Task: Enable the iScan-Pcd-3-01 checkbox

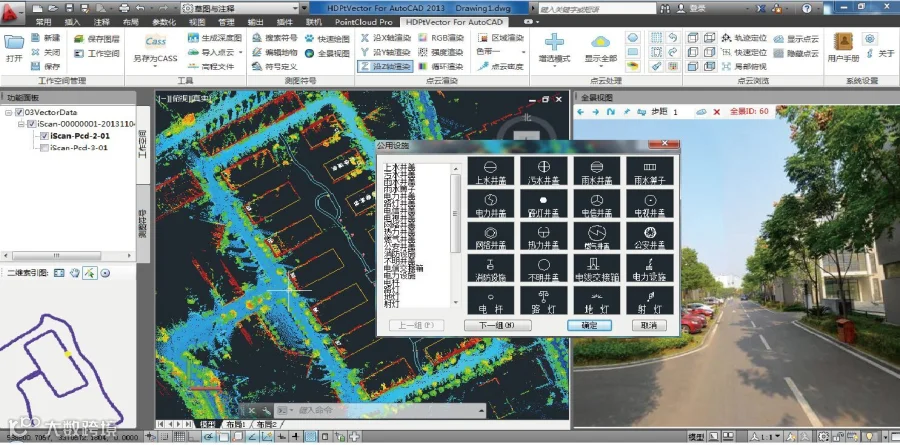Action: coord(44,148)
